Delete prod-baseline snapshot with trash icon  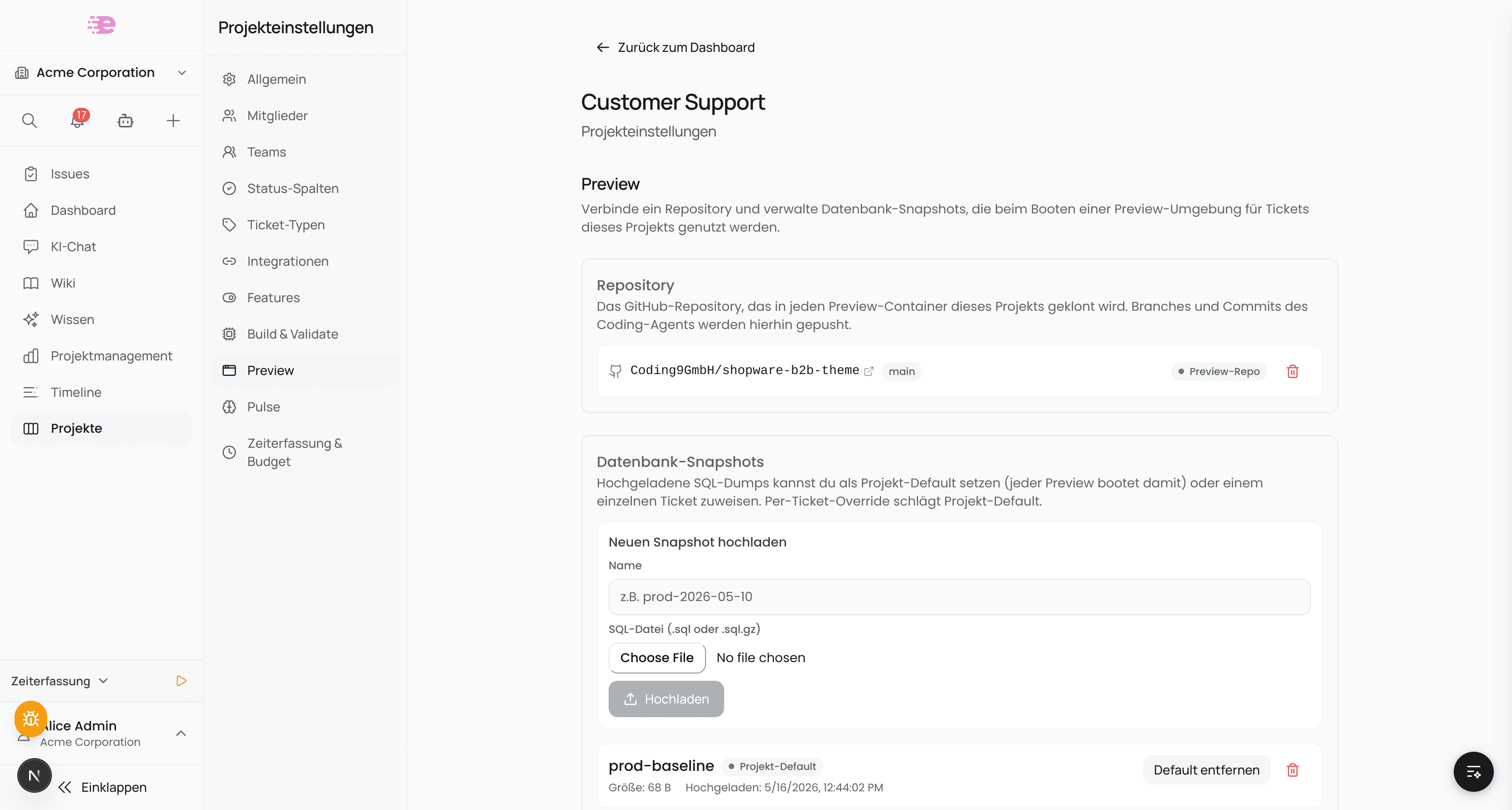coord(1292,770)
